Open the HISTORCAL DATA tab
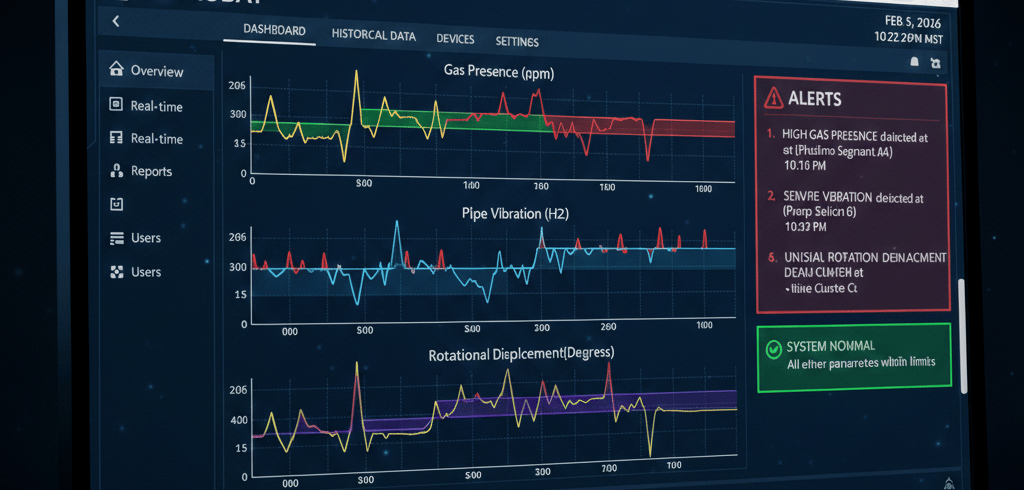The height and width of the screenshot is (490, 1024). 374,36
